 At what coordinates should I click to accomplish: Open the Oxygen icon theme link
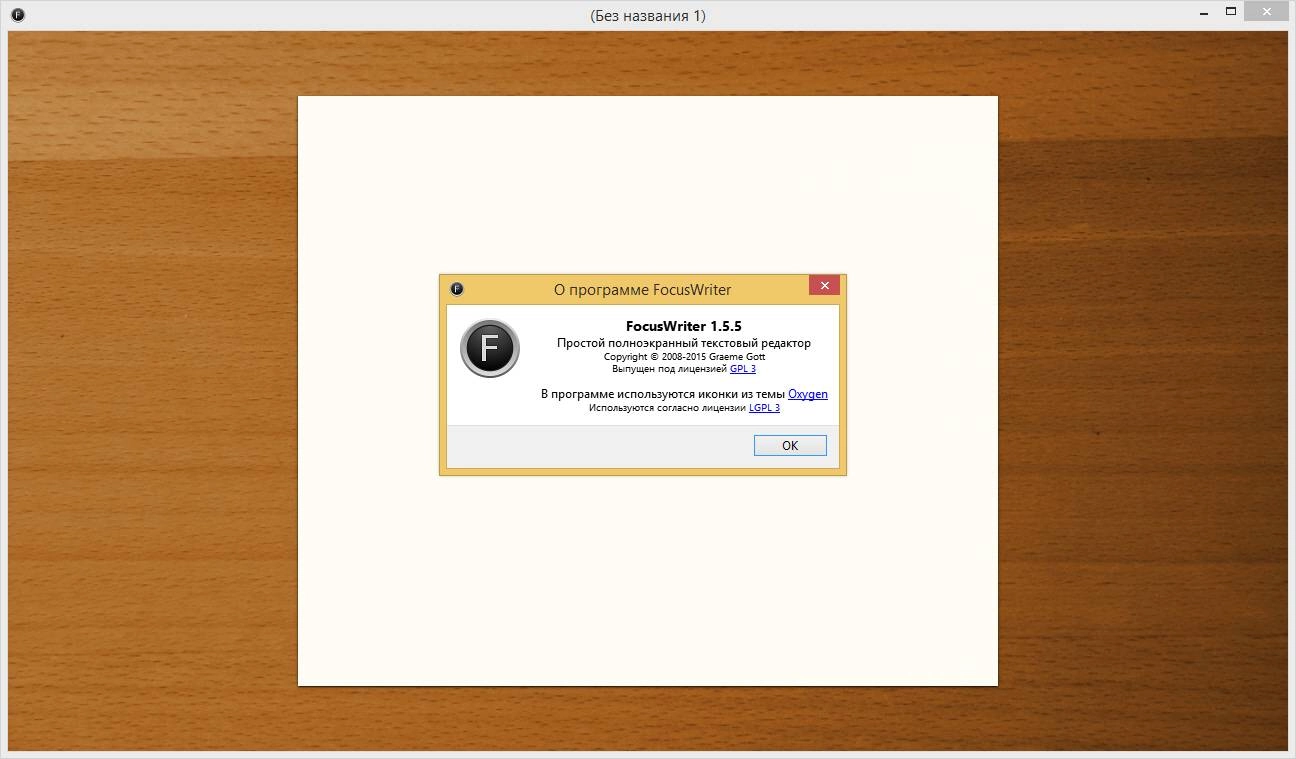coord(808,394)
